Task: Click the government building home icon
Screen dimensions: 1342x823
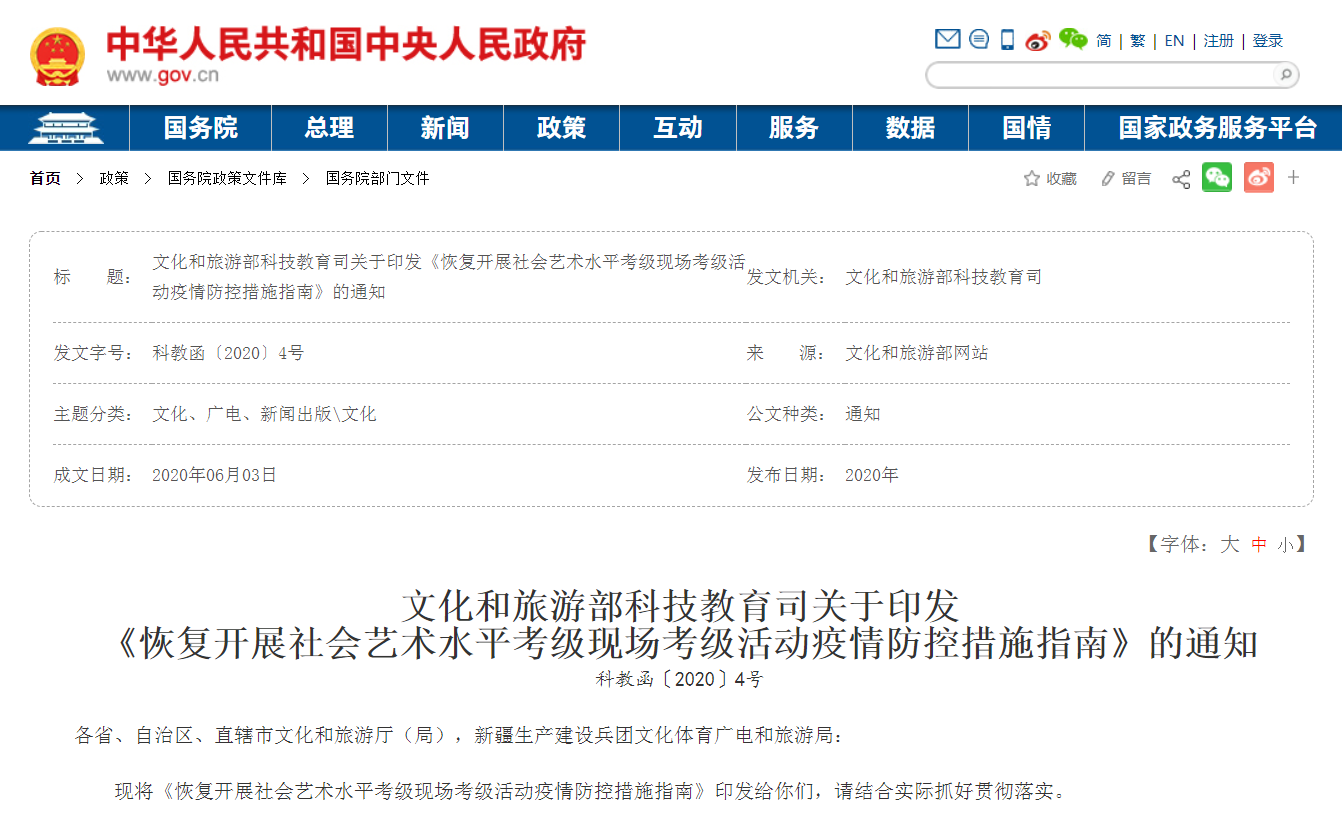Action: (65, 128)
